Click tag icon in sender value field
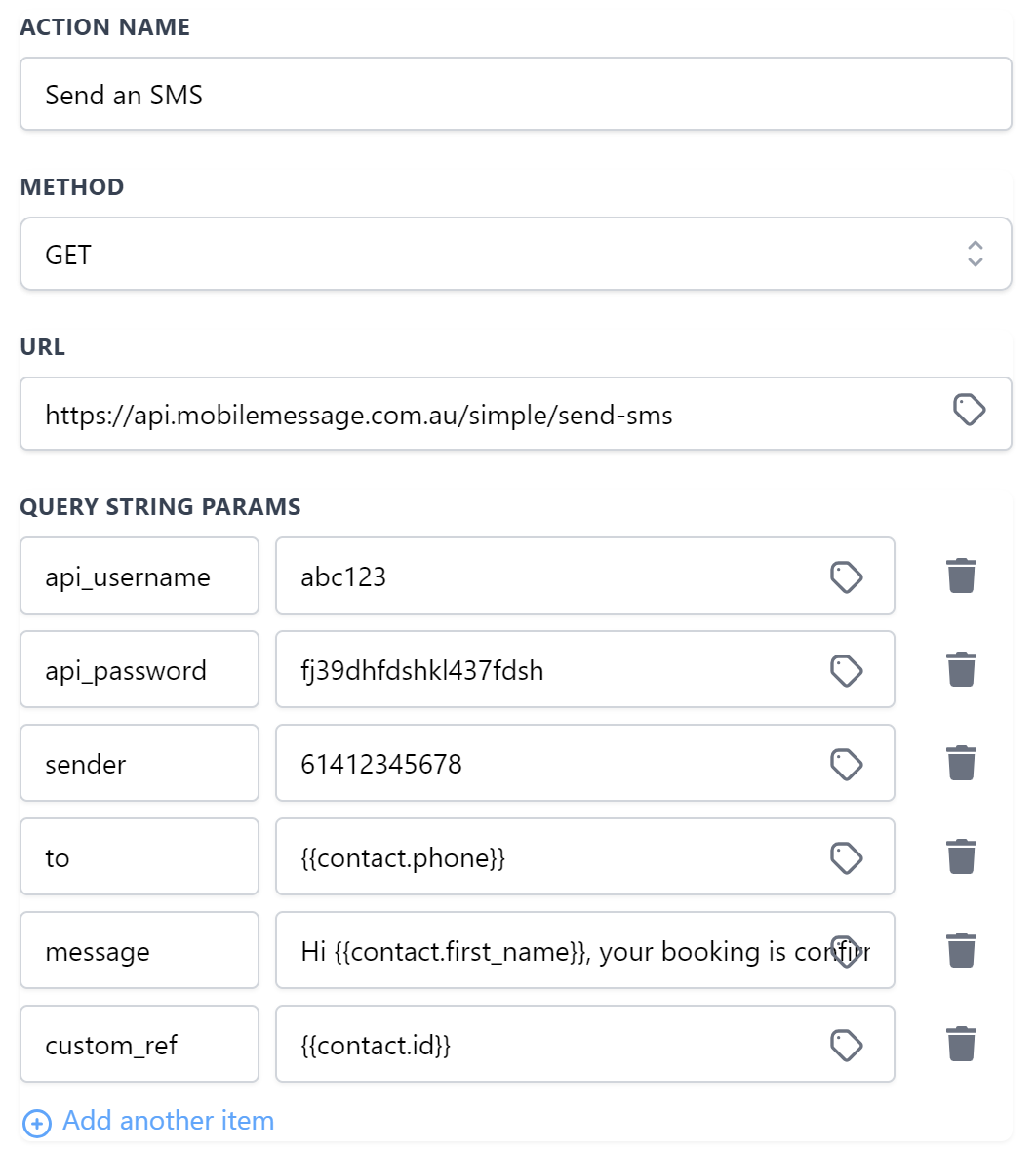 tap(846, 764)
